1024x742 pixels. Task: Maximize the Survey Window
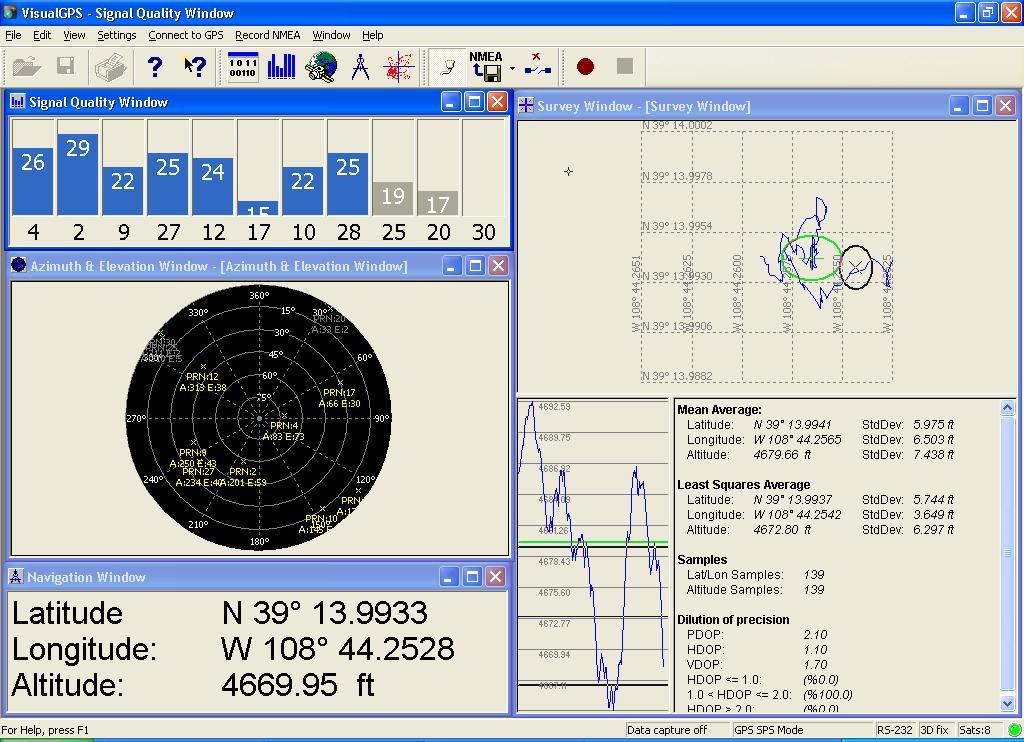982,105
